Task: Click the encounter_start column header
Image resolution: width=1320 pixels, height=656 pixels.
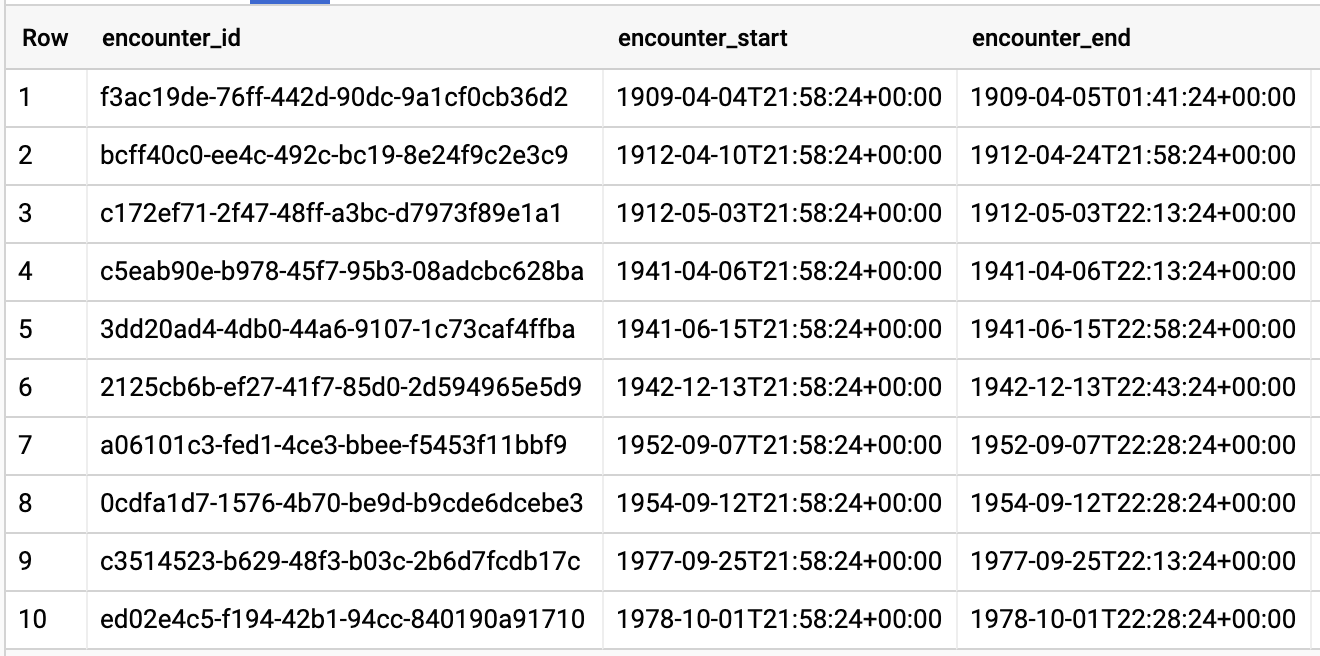Action: (703, 39)
